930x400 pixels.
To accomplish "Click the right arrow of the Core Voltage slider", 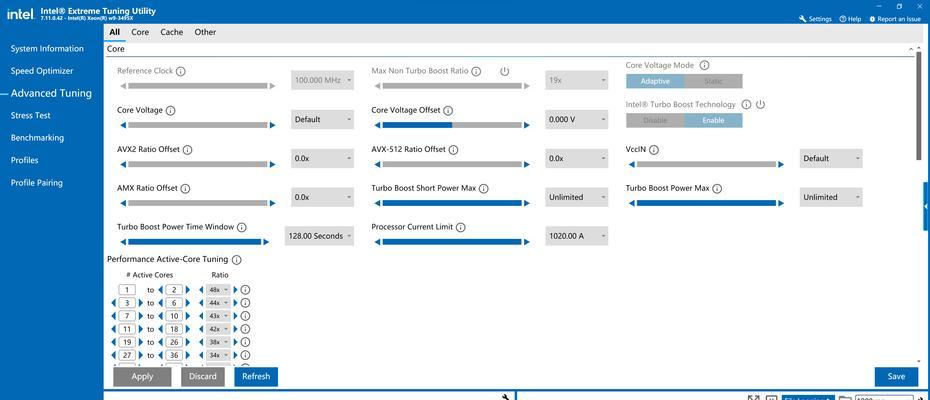I will coord(272,125).
